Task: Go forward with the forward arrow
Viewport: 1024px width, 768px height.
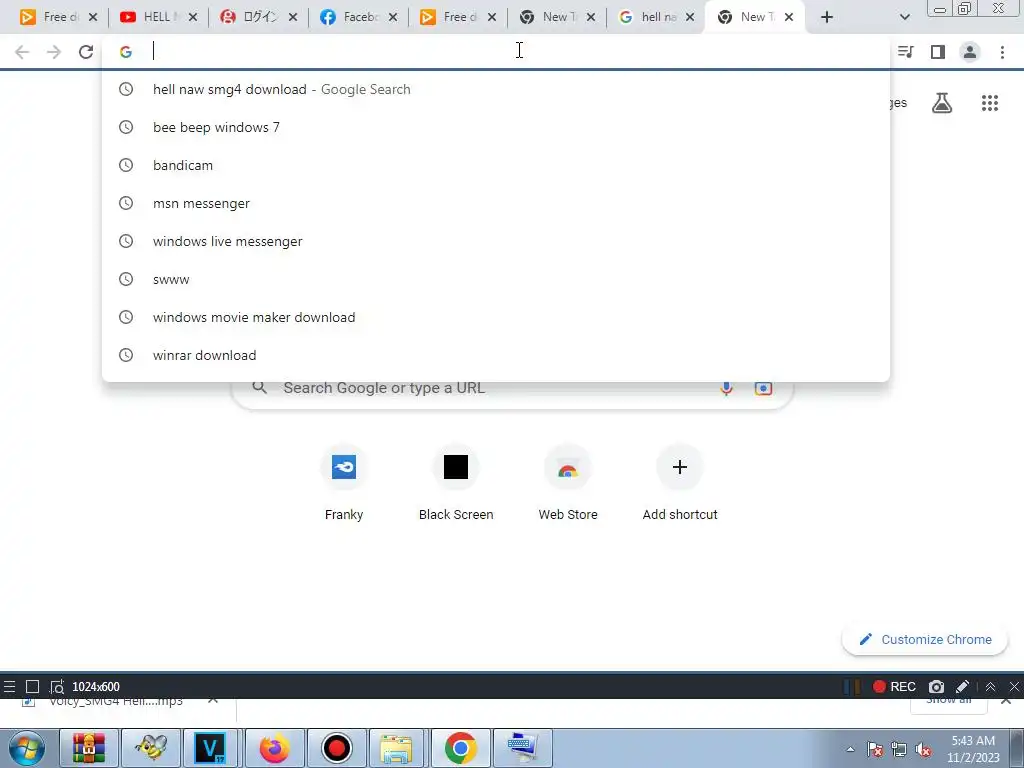Action: click(54, 52)
